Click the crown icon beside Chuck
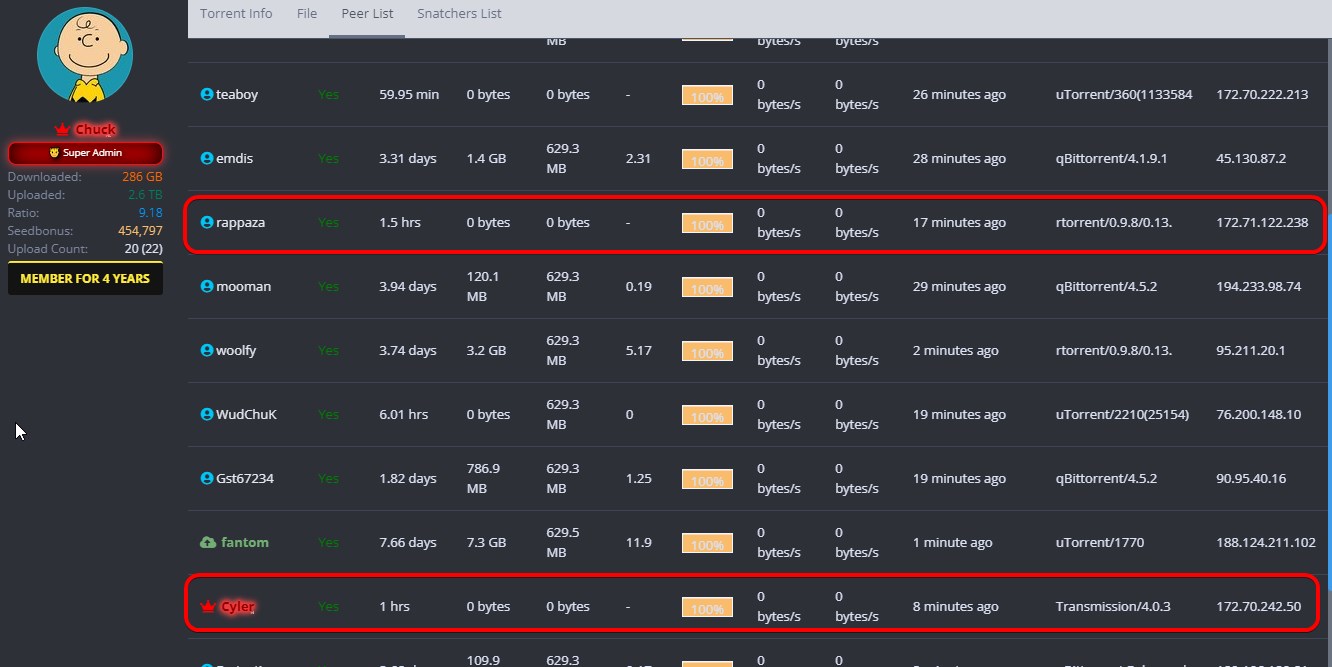1332x667 pixels. [x=62, y=129]
